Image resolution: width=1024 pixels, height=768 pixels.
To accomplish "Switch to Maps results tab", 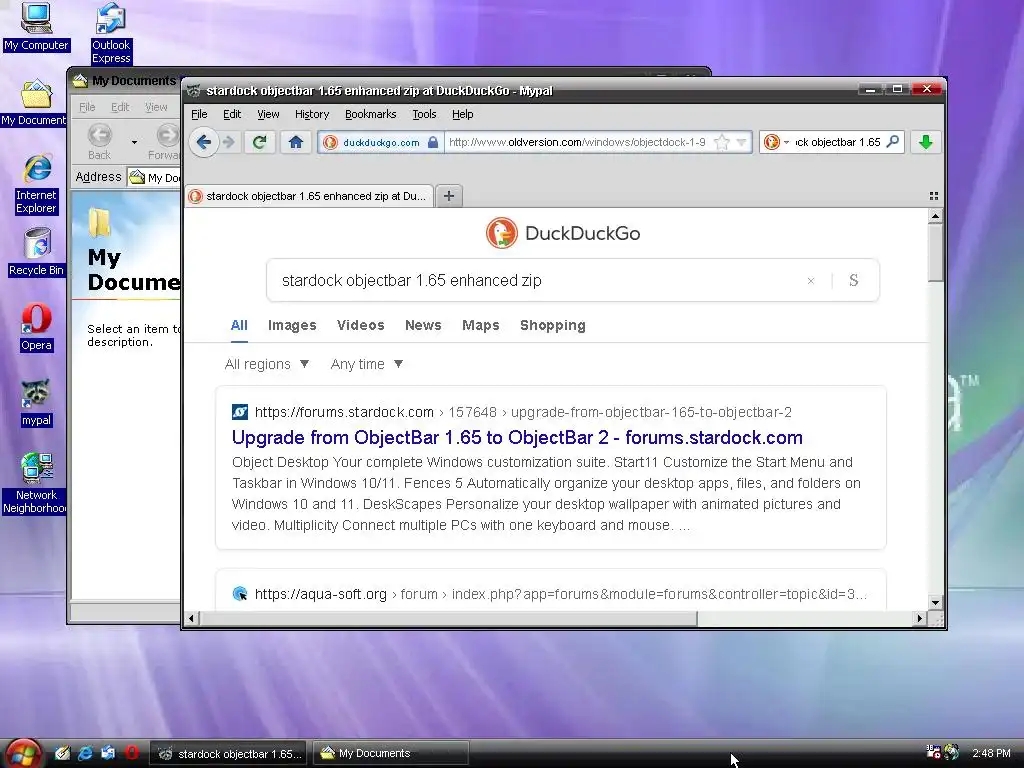I will click(481, 325).
